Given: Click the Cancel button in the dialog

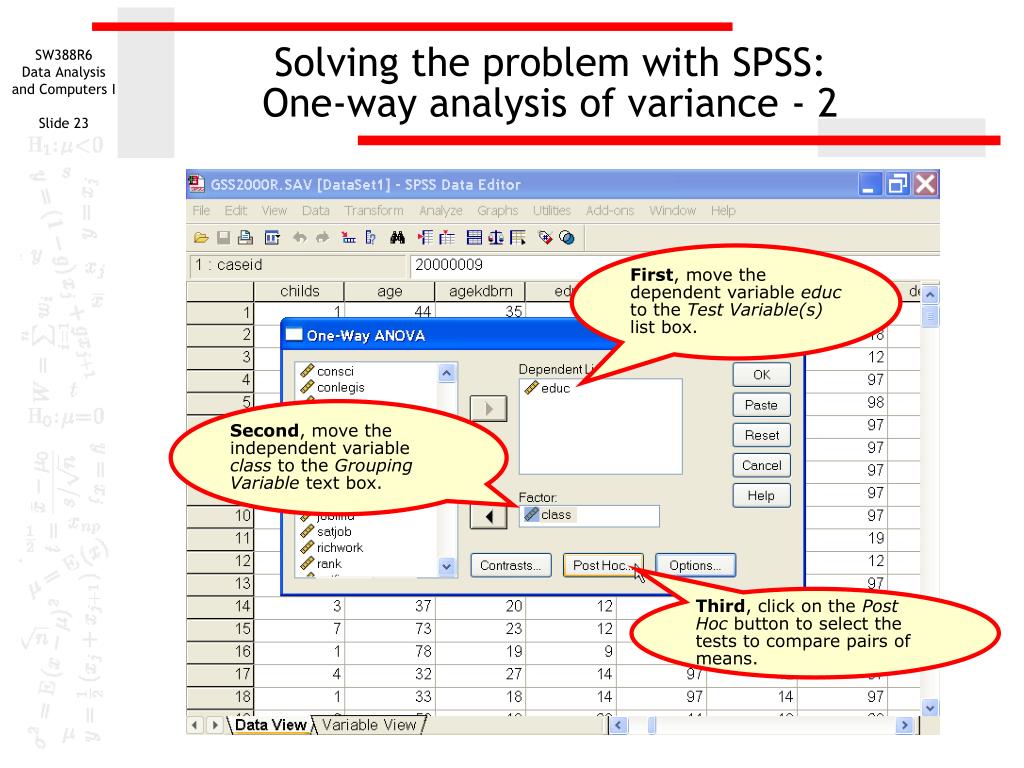Looking at the screenshot, I should pyautogui.click(x=761, y=465).
